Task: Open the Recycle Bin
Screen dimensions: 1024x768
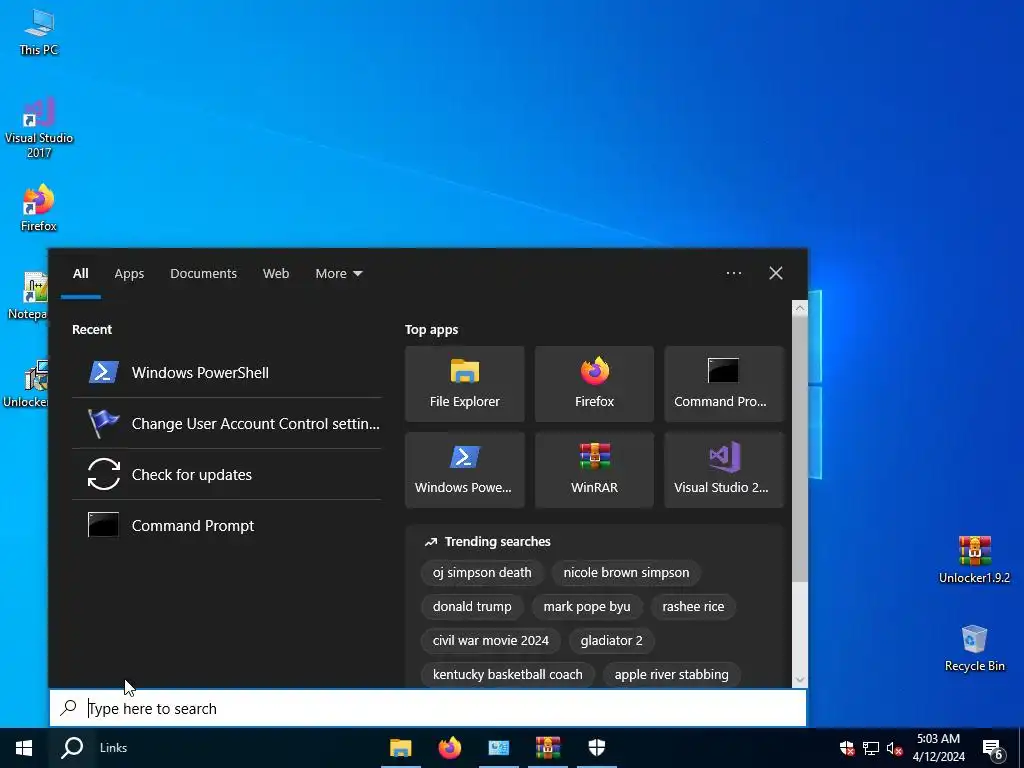Action: coord(974,648)
